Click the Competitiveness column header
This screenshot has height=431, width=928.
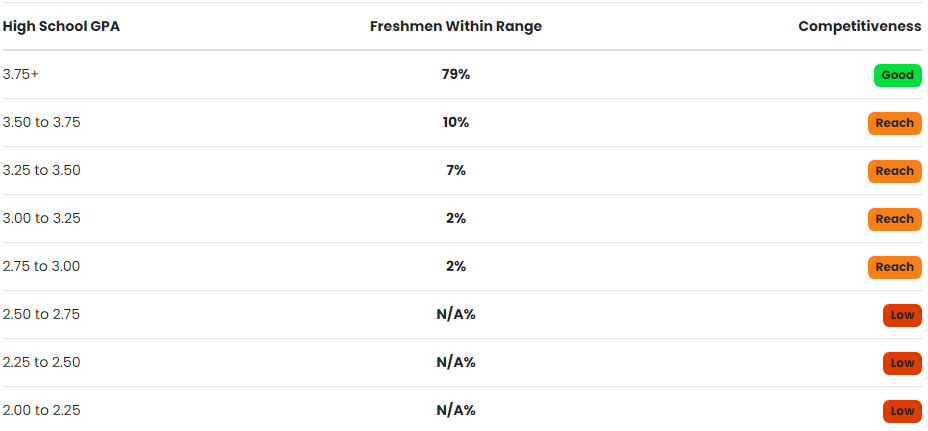tap(859, 27)
